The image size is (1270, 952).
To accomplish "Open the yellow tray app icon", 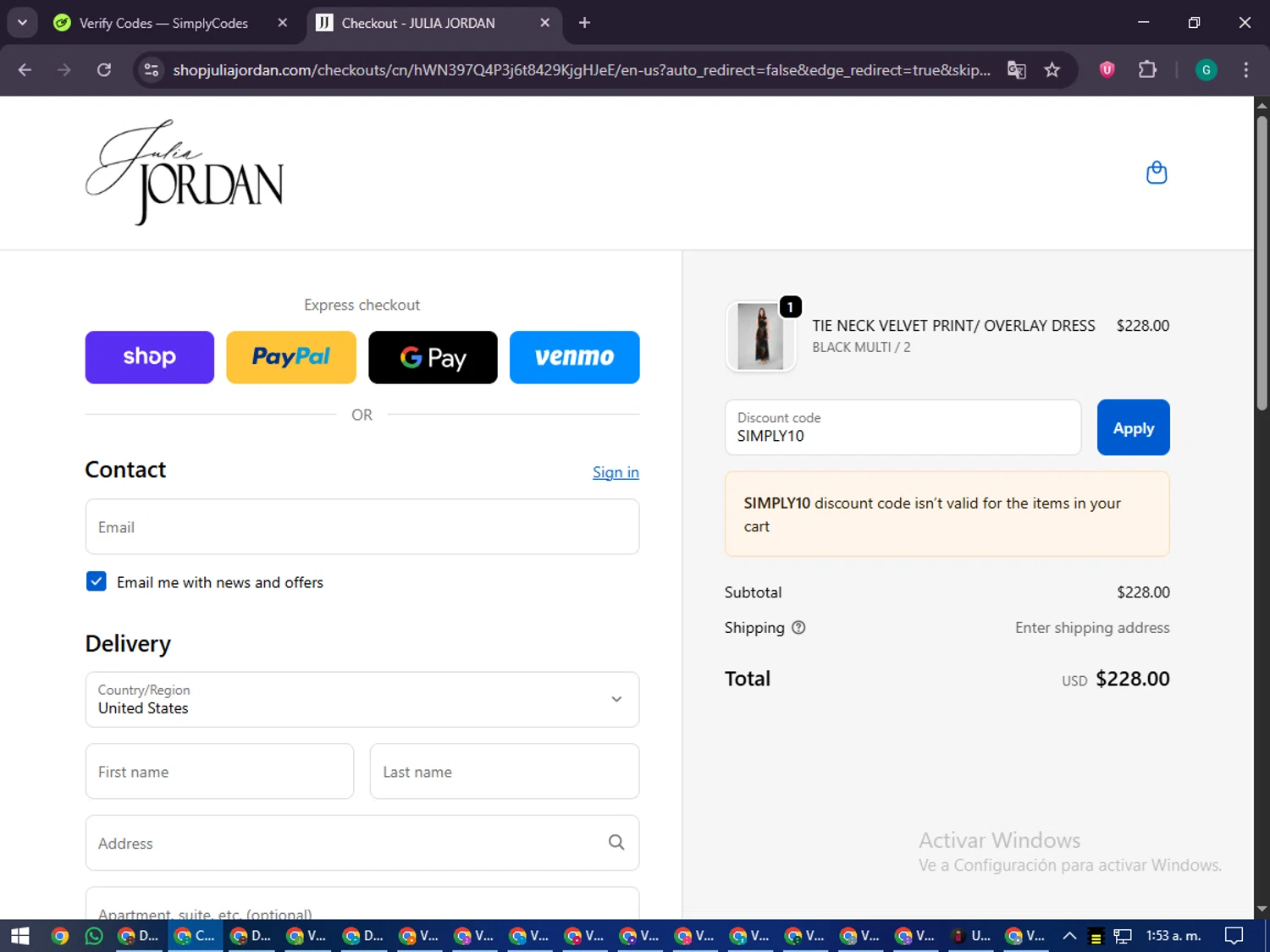I will coord(1096,937).
